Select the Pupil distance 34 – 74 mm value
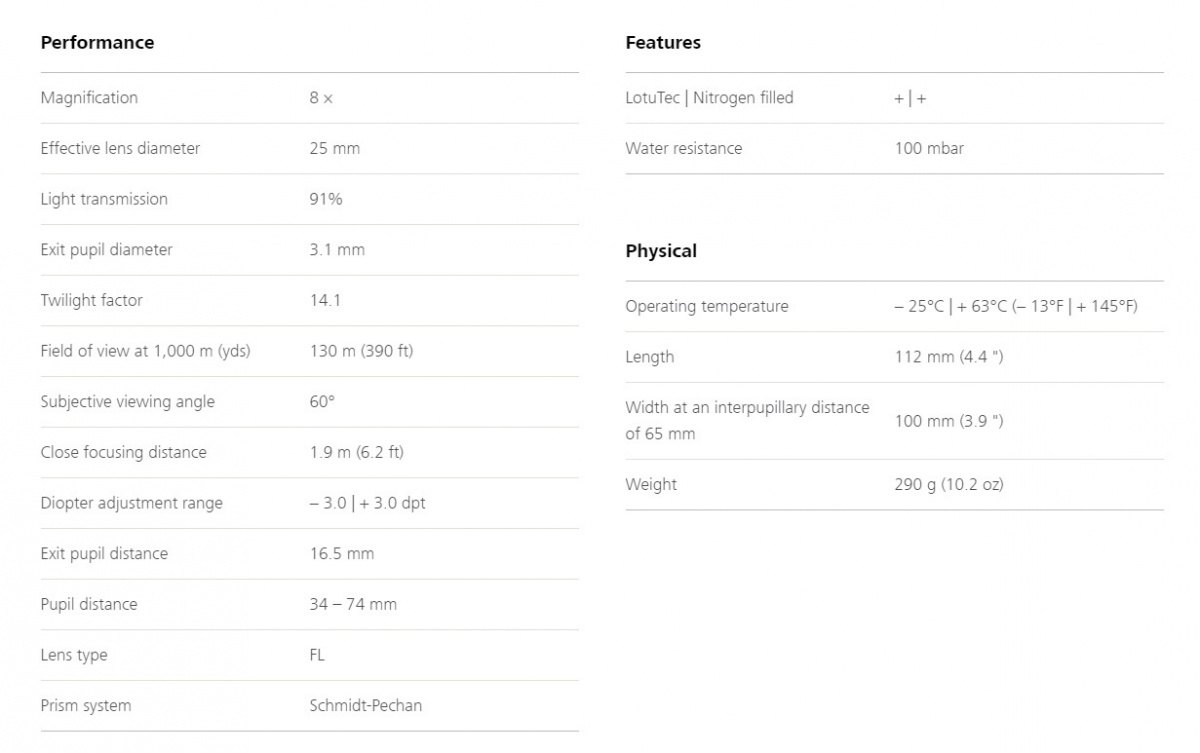Viewport: 1200px width, 753px height. click(353, 604)
